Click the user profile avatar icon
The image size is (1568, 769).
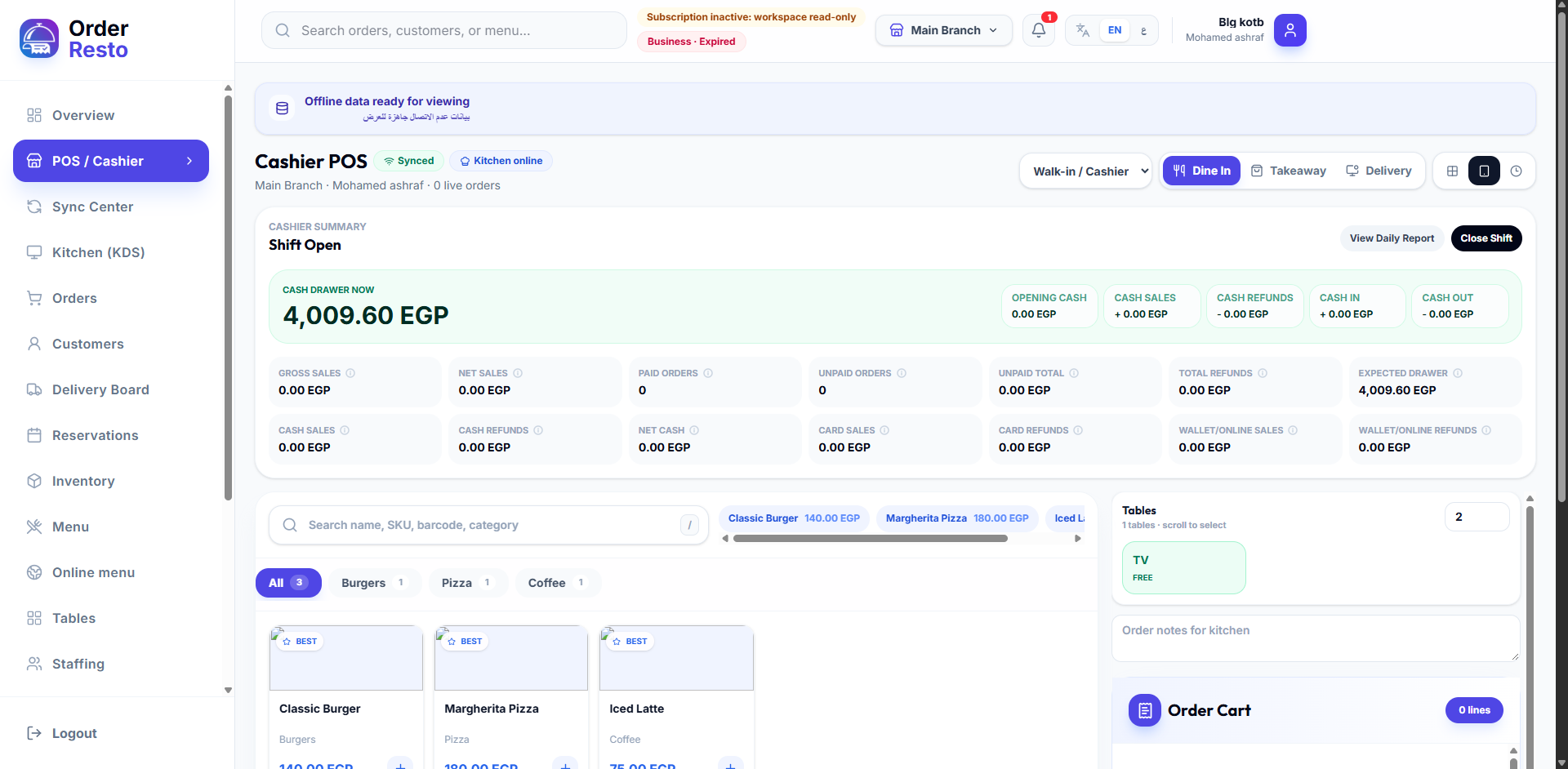[x=1290, y=30]
